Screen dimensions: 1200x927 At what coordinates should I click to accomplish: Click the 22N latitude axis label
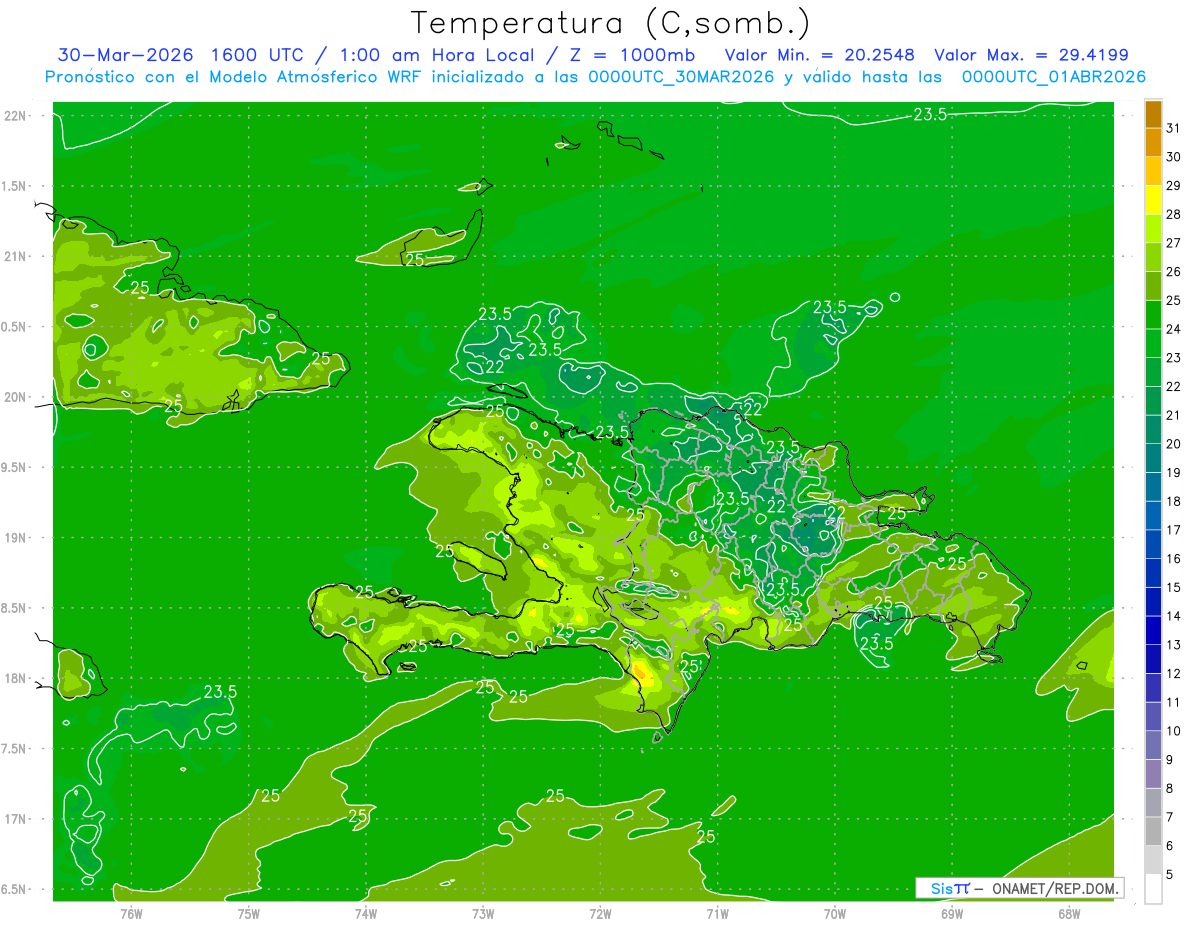pos(17,116)
